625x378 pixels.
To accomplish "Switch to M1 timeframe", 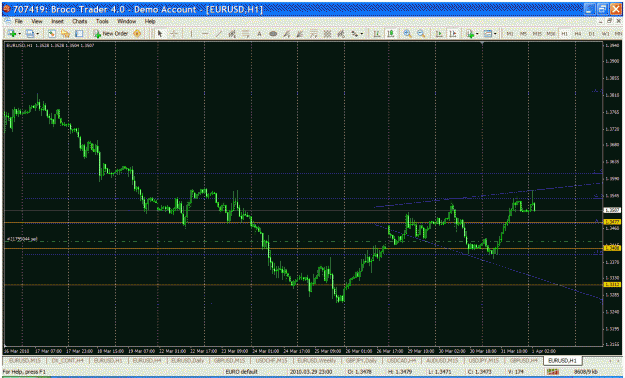I will point(510,34).
